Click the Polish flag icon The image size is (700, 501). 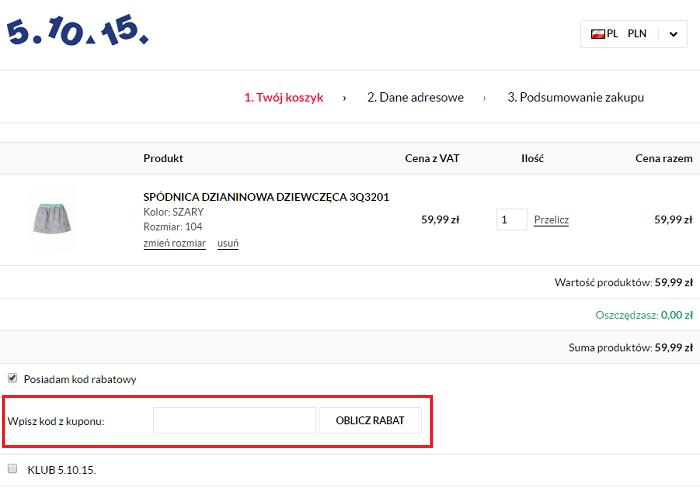(597, 34)
